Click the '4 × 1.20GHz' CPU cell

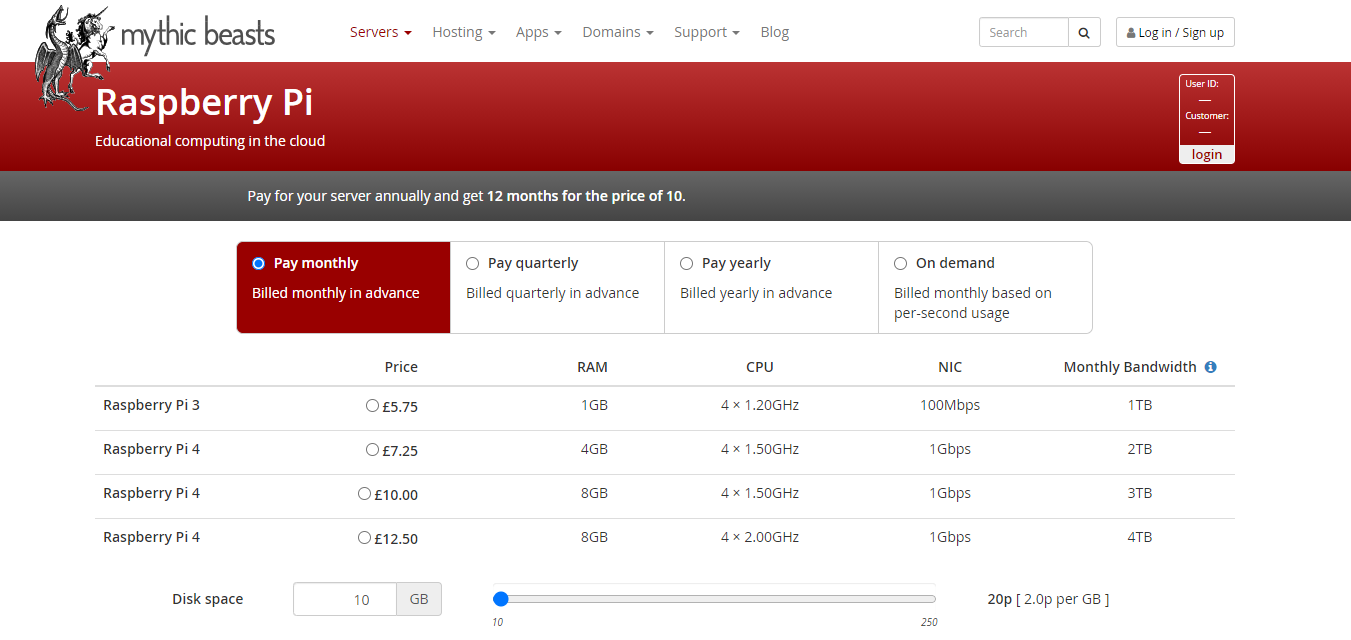pyautogui.click(x=760, y=405)
